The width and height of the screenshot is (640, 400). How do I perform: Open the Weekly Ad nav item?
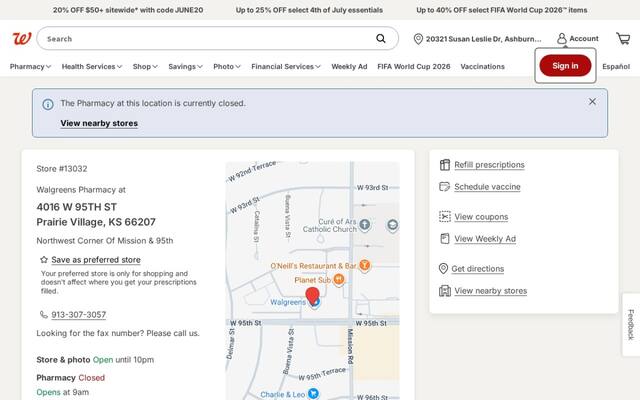(x=349, y=67)
